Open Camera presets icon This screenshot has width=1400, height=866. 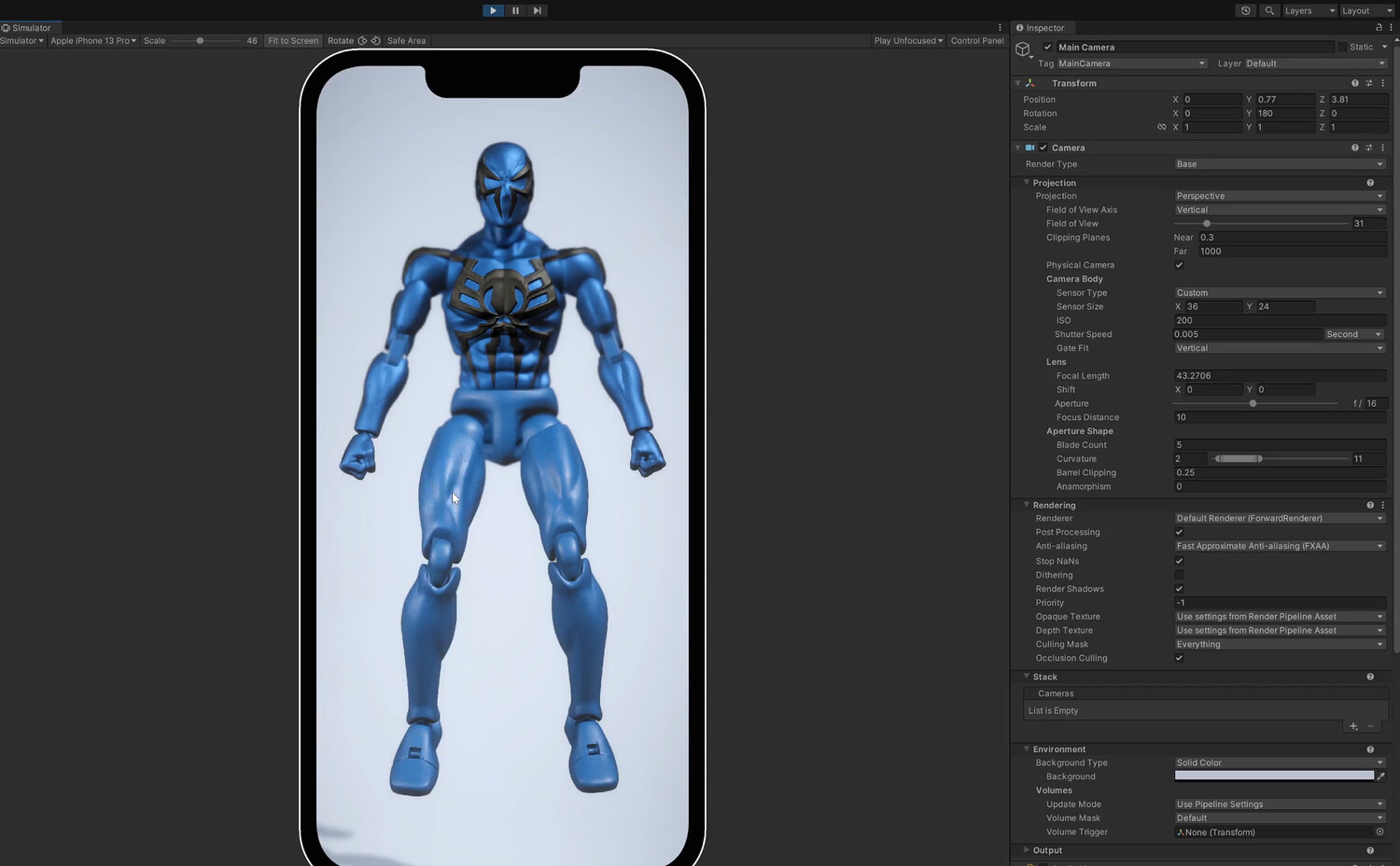[1369, 147]
